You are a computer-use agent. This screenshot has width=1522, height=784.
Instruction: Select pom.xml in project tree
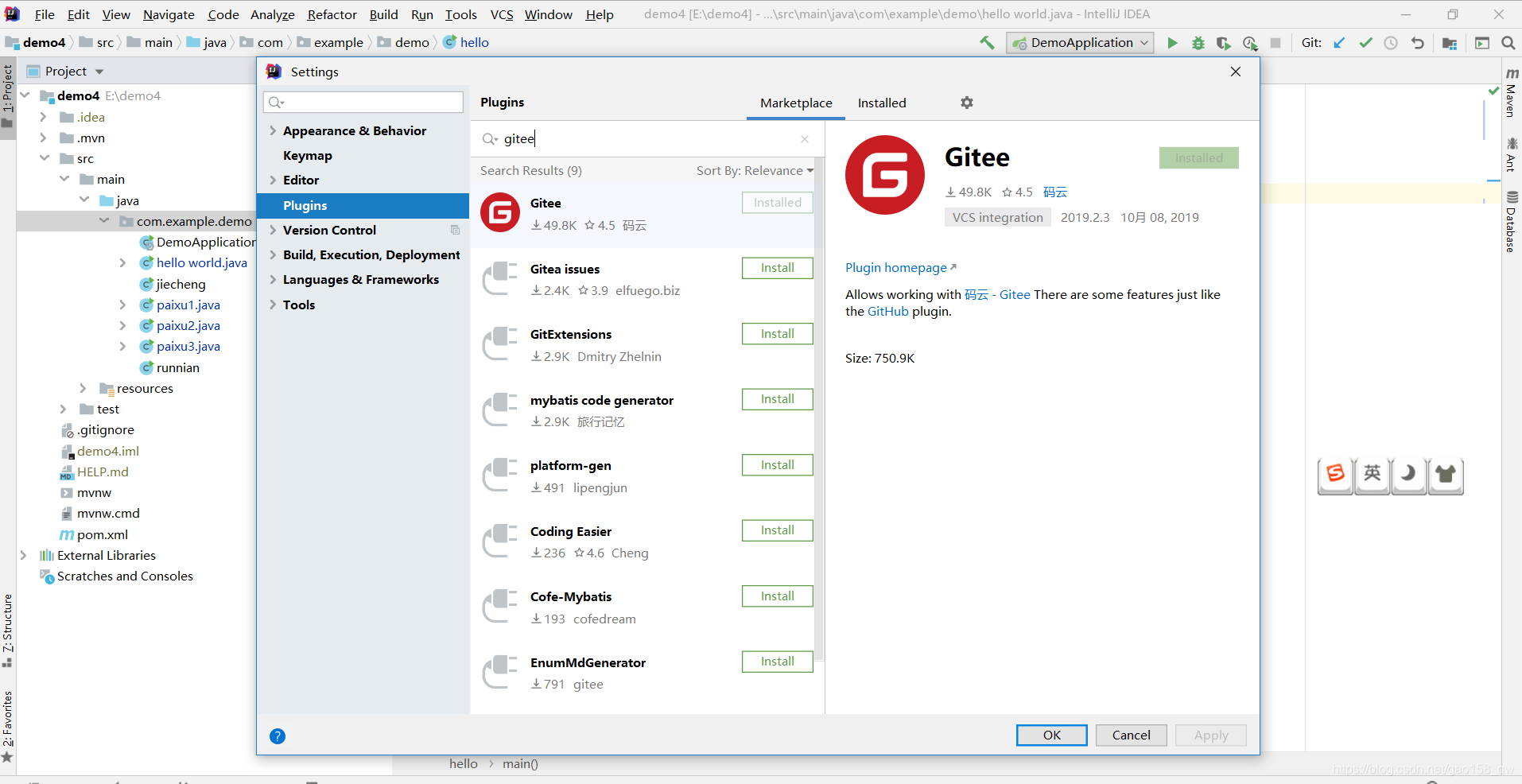tap(103, 535)
